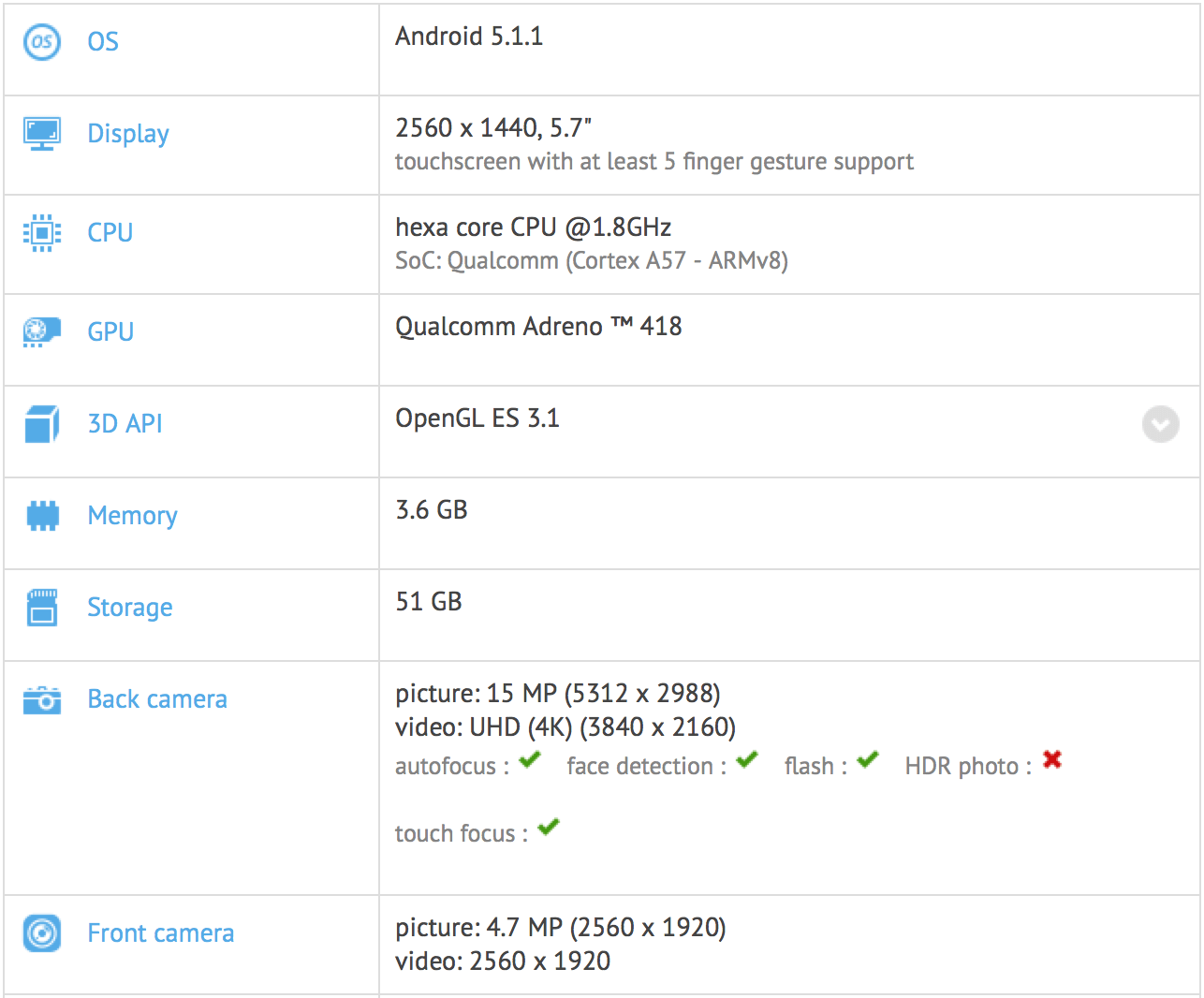The image size is (1204, 998).
Task: Click the autofocus green checkmark
Action: (x=530, y=759)
